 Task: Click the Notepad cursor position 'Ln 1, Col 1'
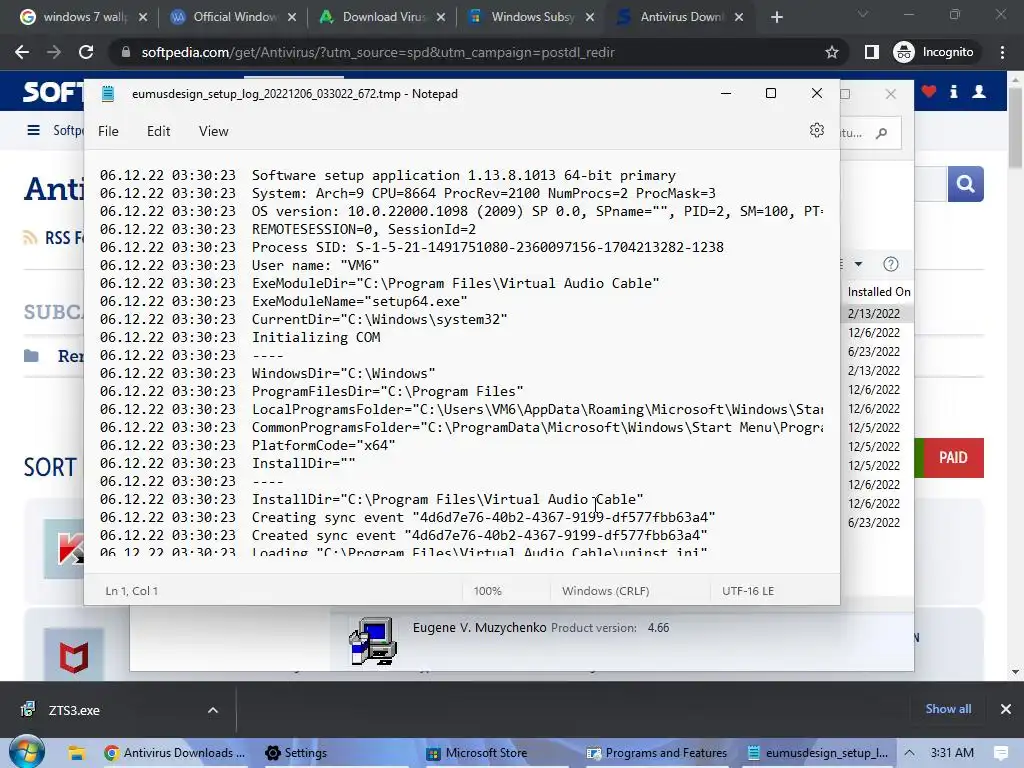(132, 591)
